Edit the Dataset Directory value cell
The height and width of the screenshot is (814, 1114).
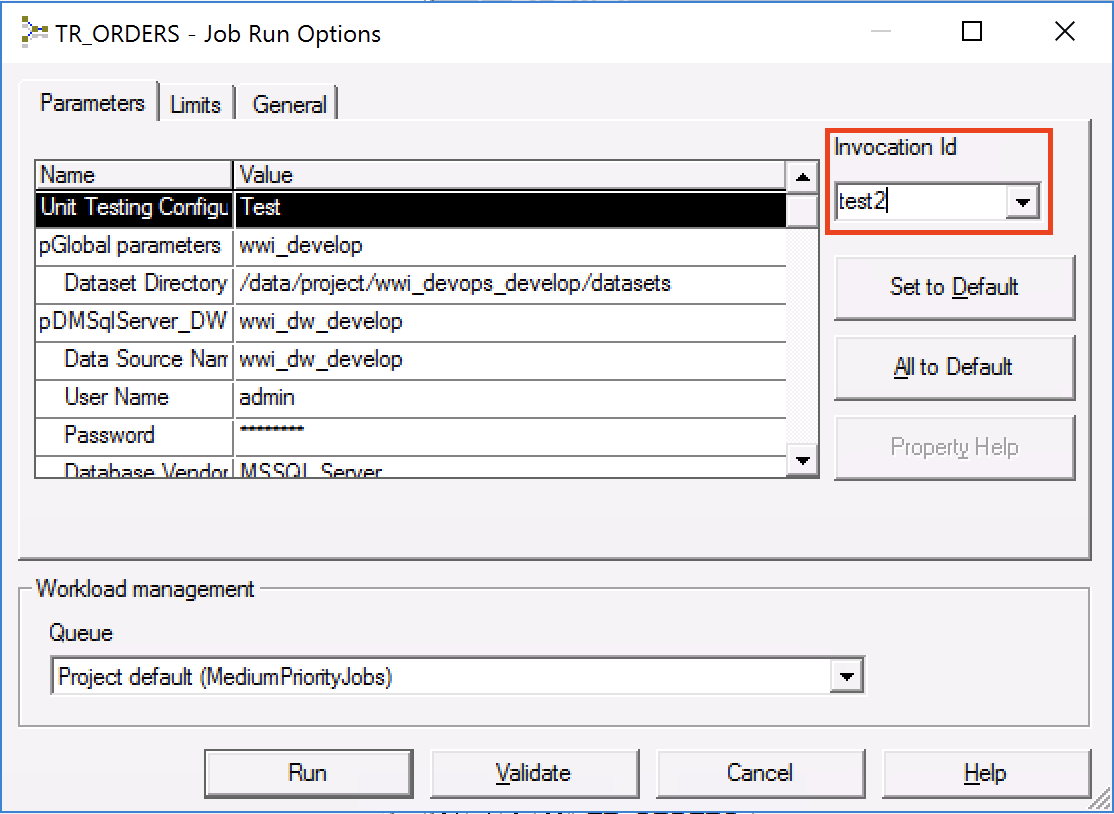coord(510,284)
